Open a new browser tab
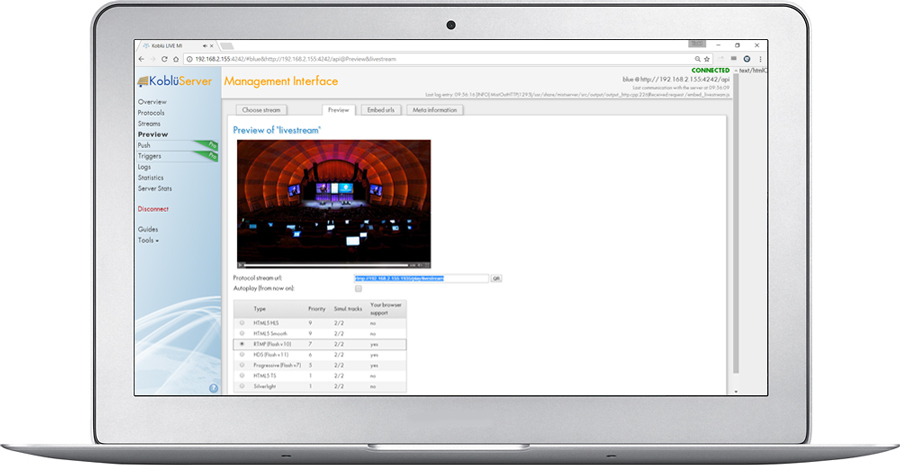This screenshot has height=465, width=900. click(226, 46)
